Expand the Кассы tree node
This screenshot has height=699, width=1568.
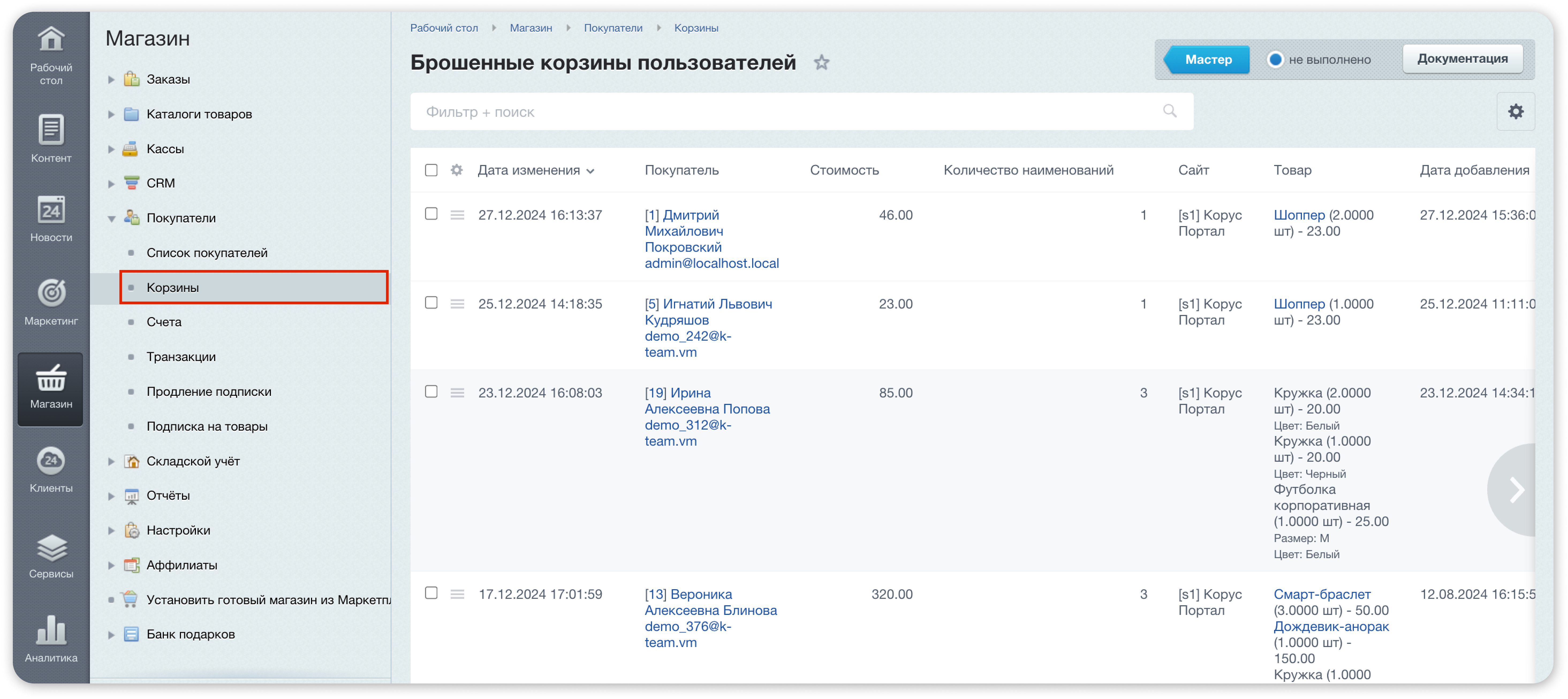[x=111, y=149]
